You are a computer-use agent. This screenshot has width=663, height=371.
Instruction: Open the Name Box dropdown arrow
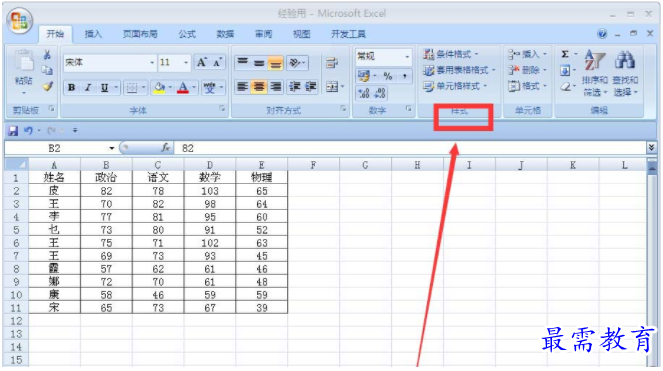[x=111, y=148]
